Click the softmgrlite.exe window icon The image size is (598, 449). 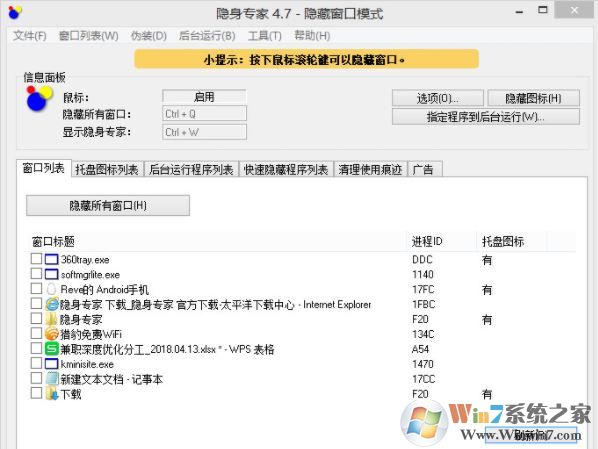pos(51,275)
